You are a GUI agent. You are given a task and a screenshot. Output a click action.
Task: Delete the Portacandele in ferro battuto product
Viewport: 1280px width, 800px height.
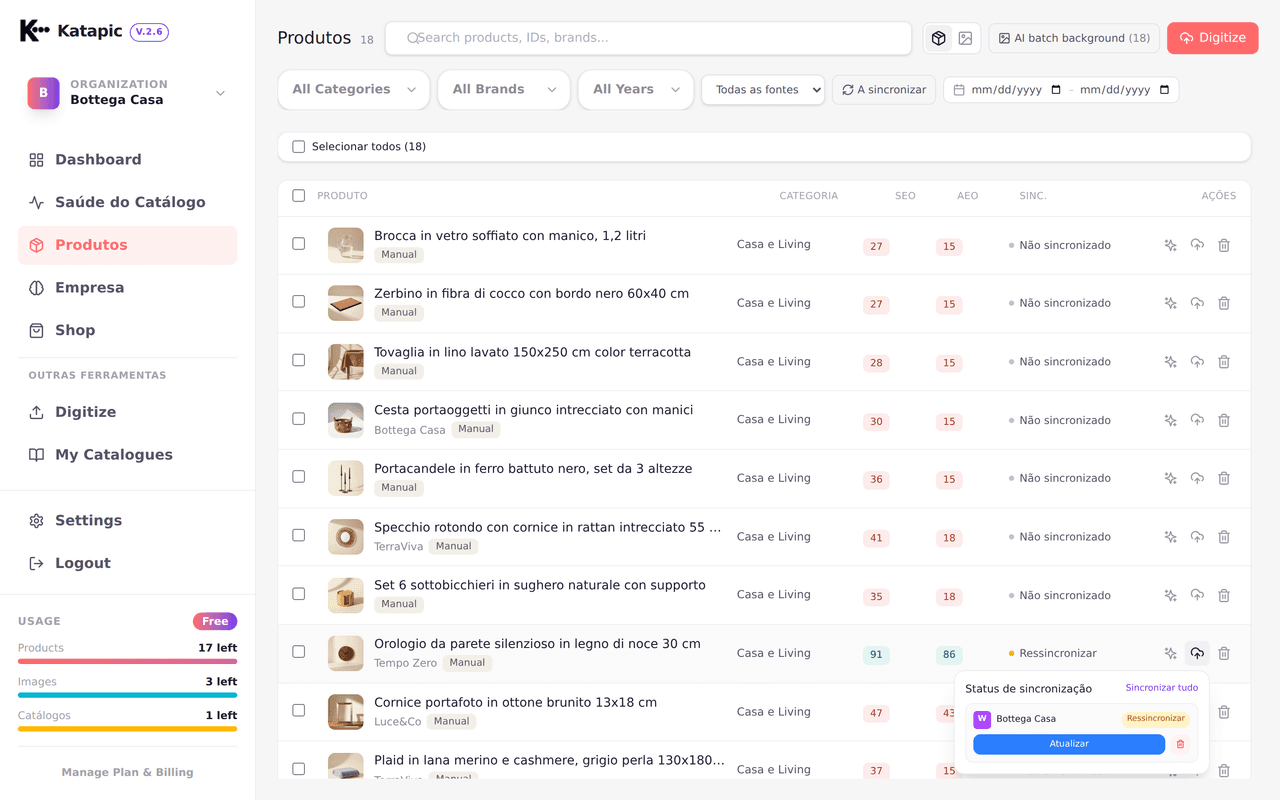(1224, 478)
